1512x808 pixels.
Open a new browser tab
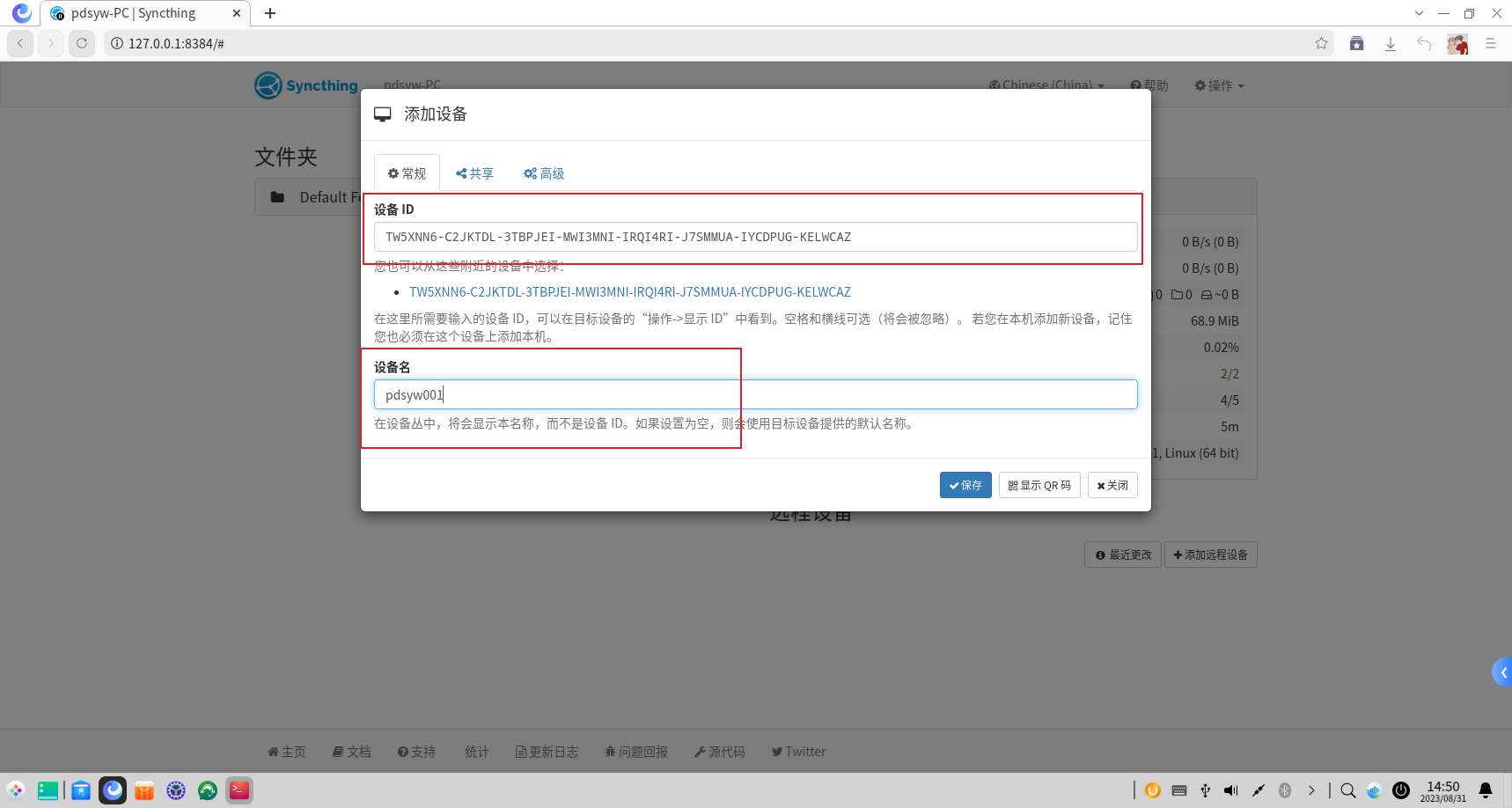(270, 13)
